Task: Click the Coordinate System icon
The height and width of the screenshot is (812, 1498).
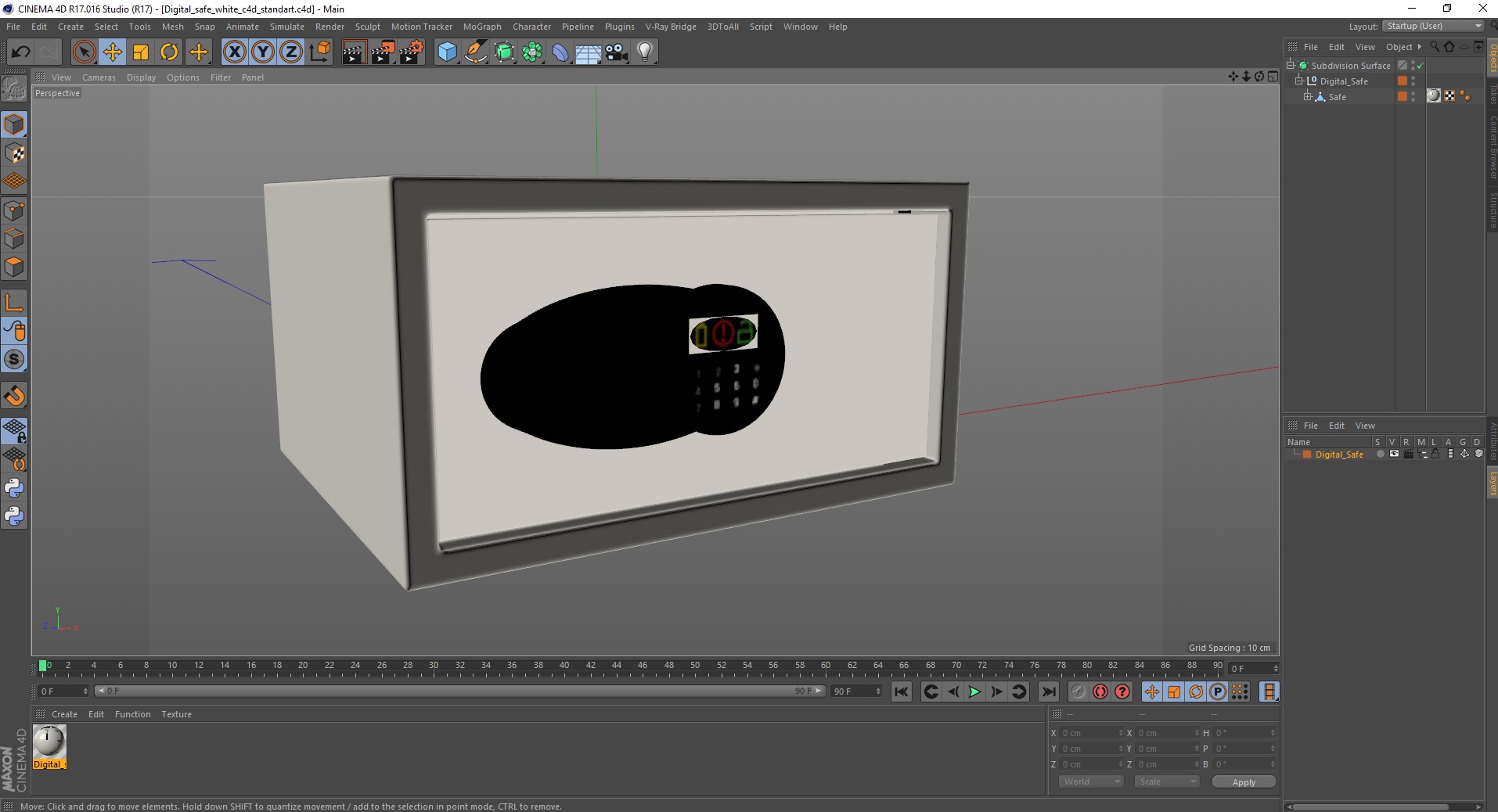Action: [x=319, y=52]
